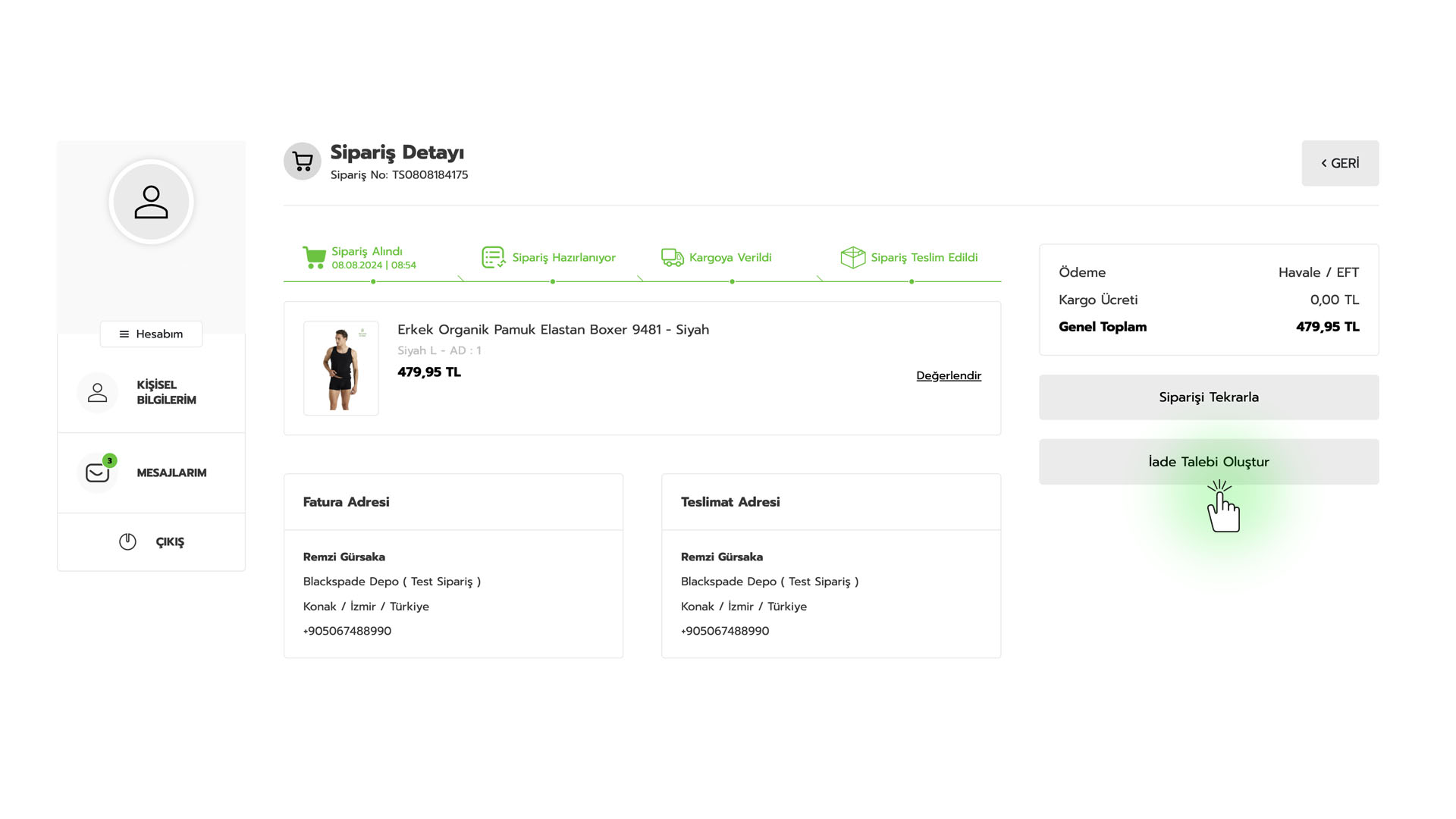Open the Hesabım menu expander

pos(151,334)
